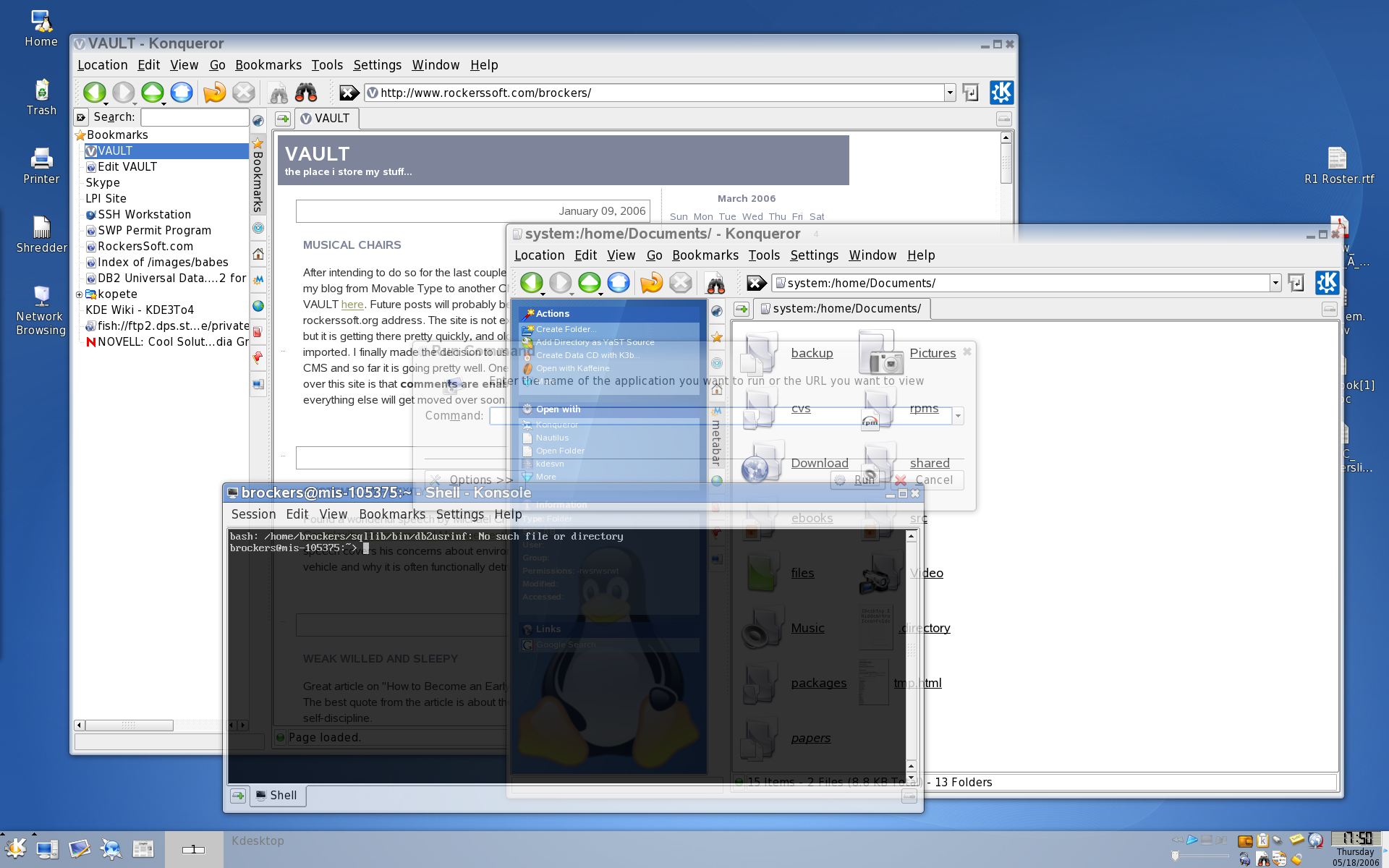The image size is (1389, 868).
Task: Click Stop icon in VAULT window toolbar
Action: (x=244, y=93)
